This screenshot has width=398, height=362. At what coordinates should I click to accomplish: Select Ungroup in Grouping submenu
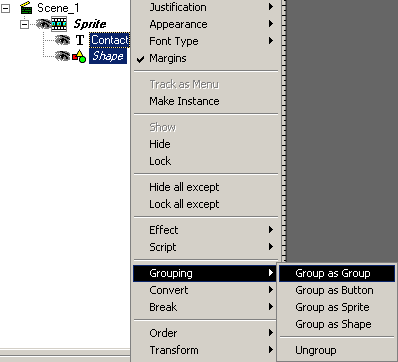[x=337, y=350]
